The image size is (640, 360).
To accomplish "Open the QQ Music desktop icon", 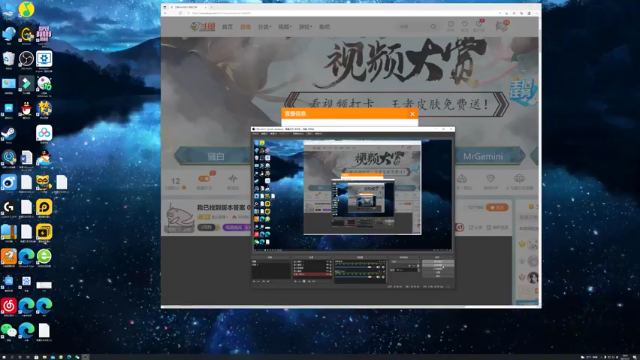I will (x=27, y=9).
